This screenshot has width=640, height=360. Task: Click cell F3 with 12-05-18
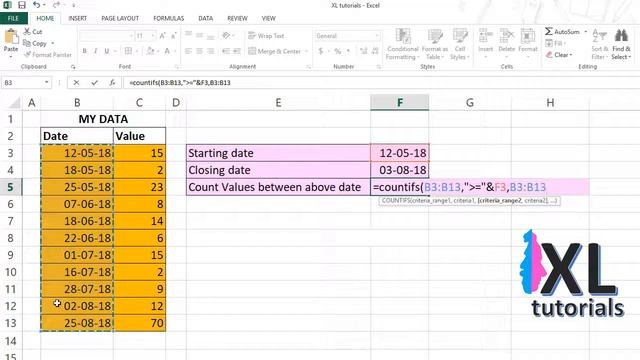[x=400, y=153]
